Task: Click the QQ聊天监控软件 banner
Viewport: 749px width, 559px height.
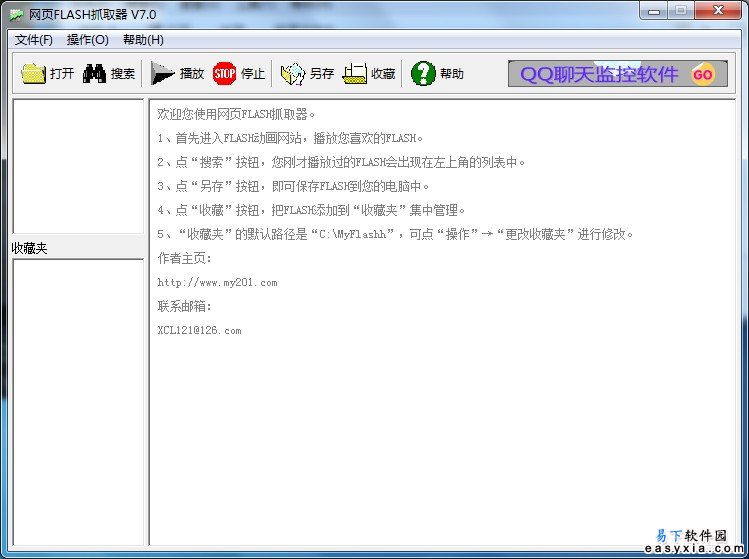Action: (x=618, y=74)
